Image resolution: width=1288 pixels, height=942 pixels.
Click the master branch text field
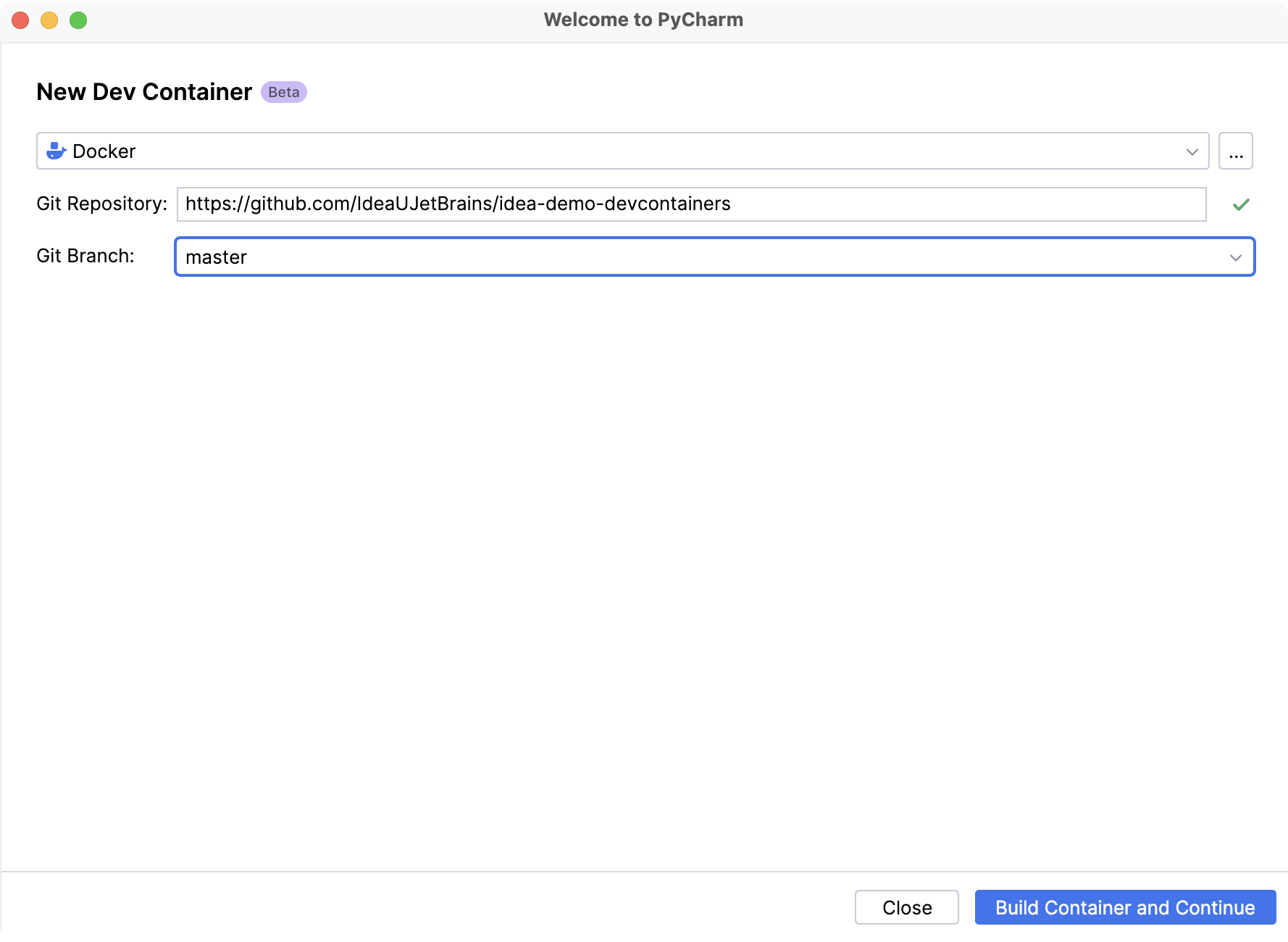[714, 257]
